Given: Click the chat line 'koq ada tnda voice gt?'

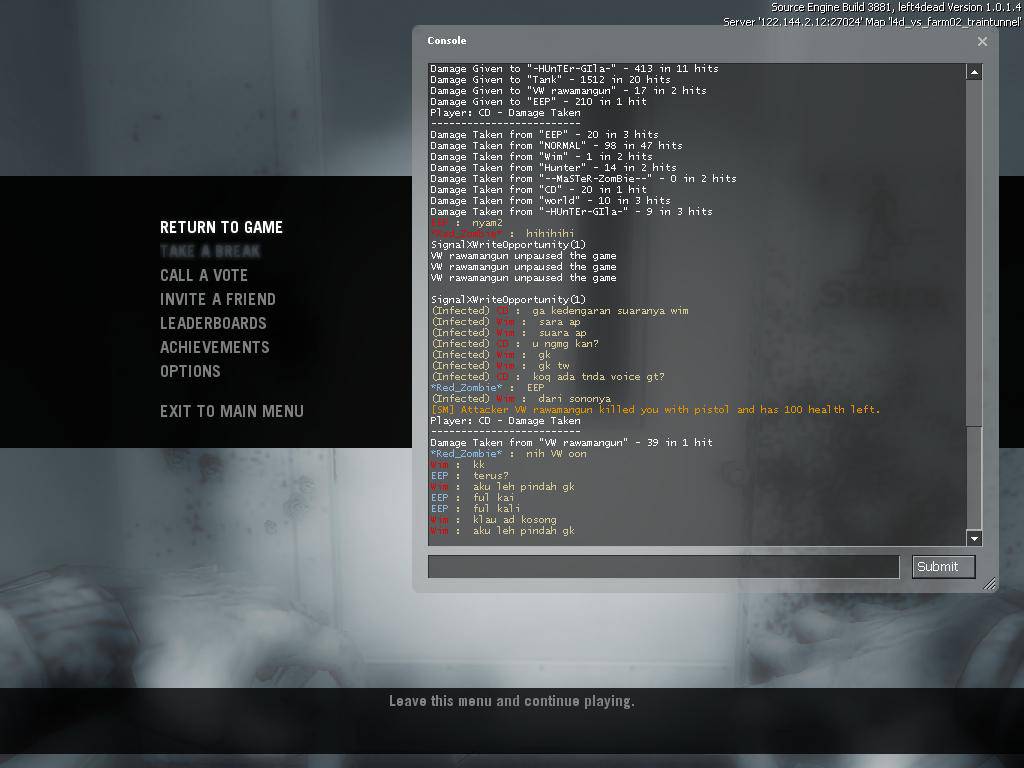Looking at the screenshot, I should (548, 377).
